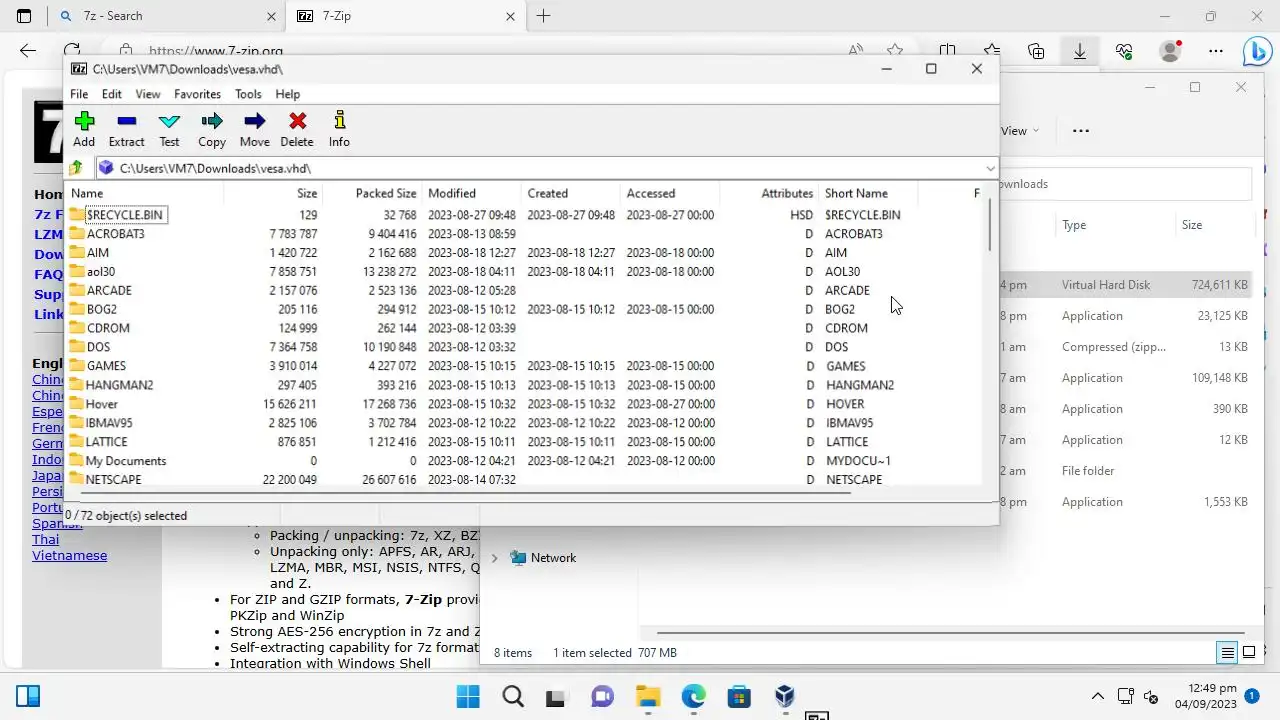Switch Explorer to details view layout

[1226, 653]
